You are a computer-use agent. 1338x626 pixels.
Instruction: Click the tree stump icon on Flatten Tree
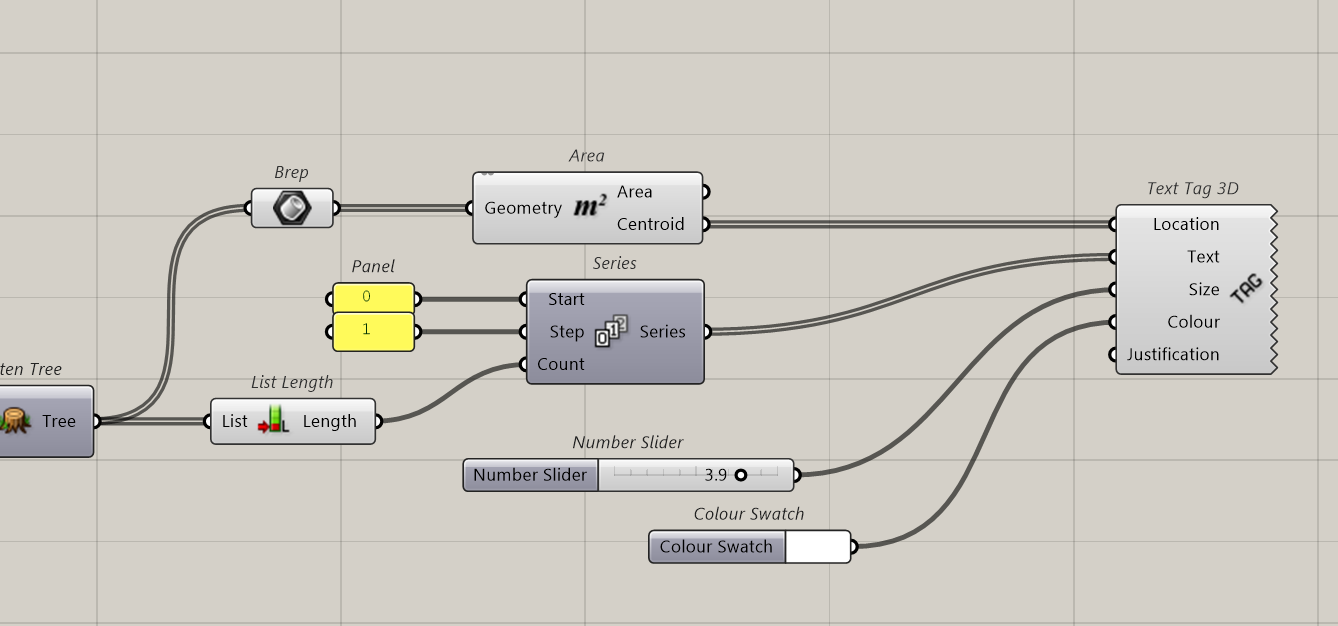pyautogui.click(x=14, y=421)
